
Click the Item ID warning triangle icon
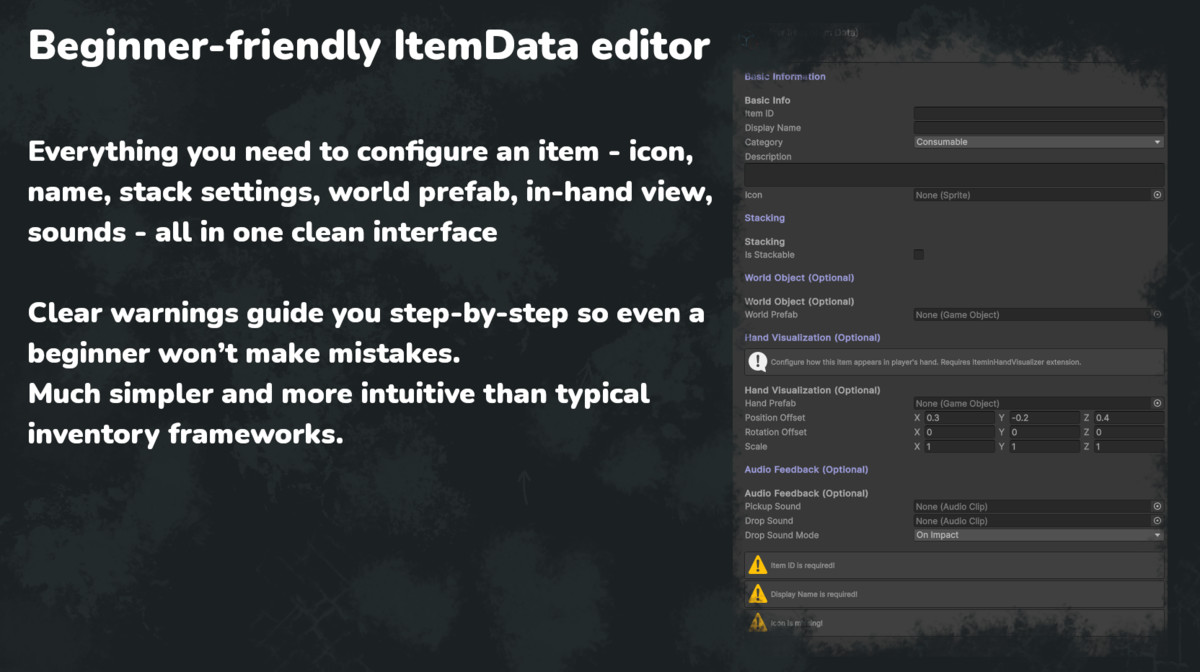pyautogui.click(x=758, y=564)
